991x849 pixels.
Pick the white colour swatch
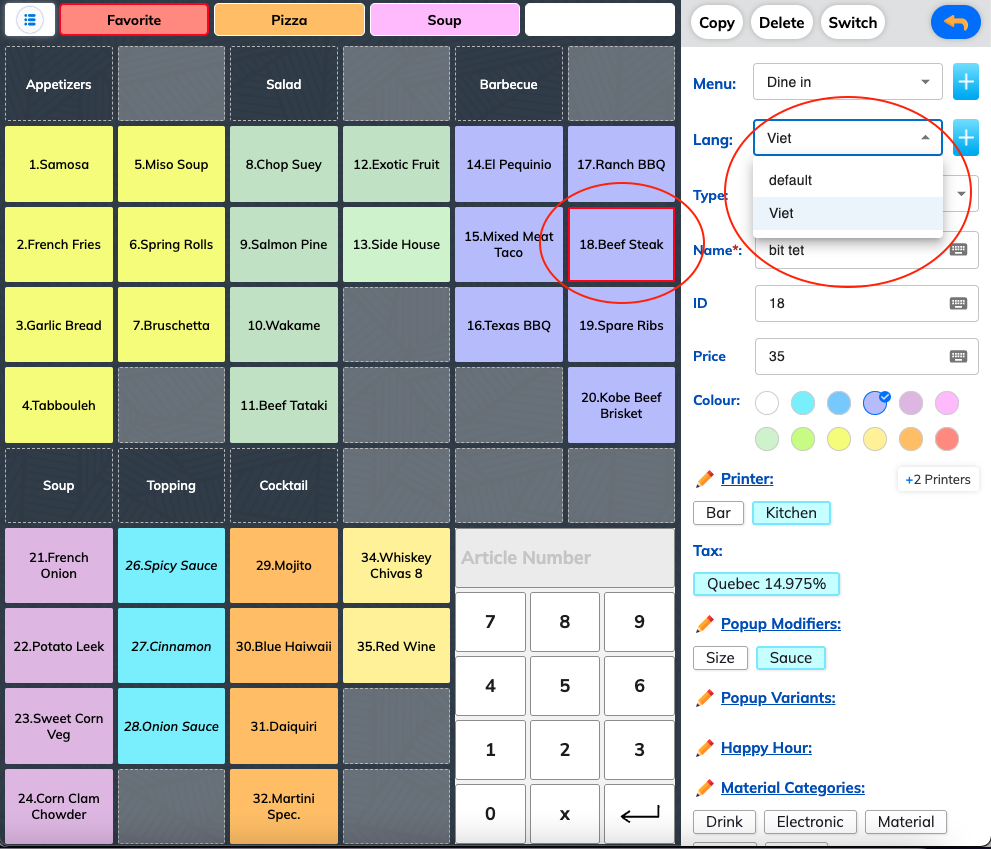click(767, 403)
